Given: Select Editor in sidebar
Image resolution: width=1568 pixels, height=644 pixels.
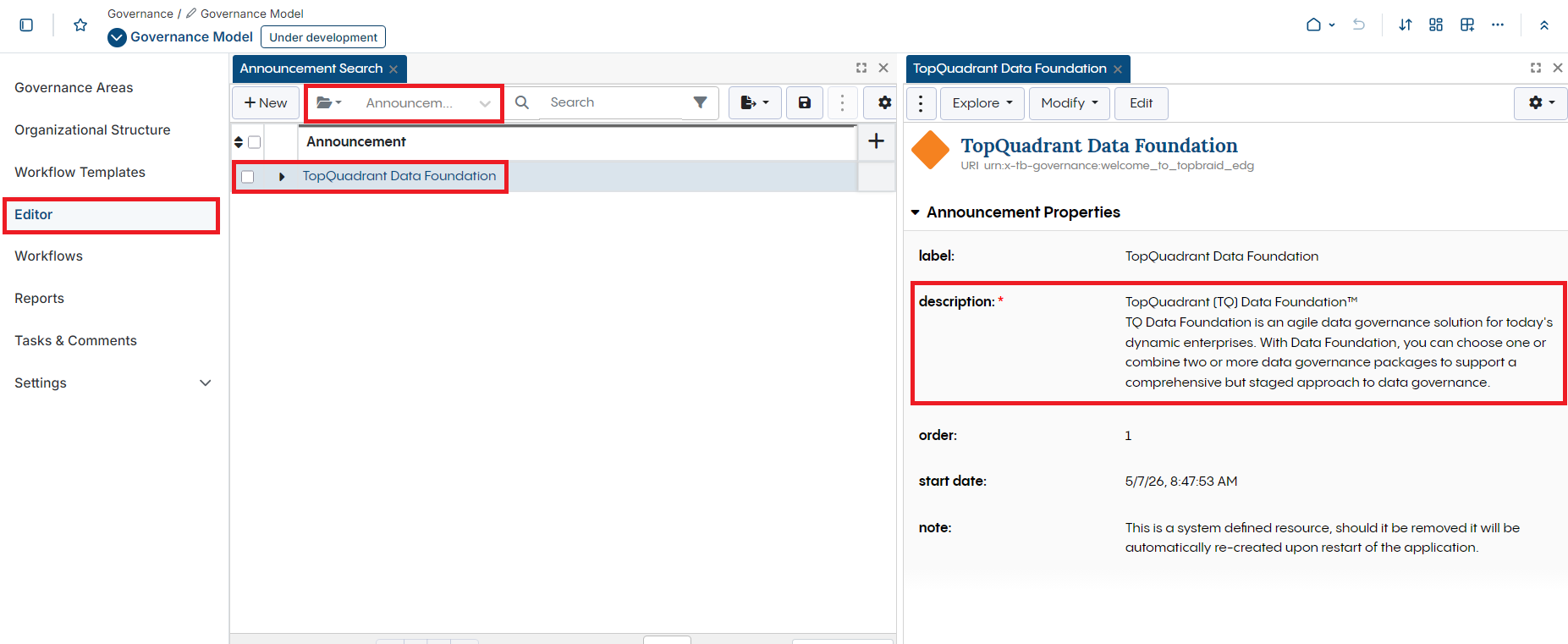Looking at the screenshot, I should click(111, 215).
